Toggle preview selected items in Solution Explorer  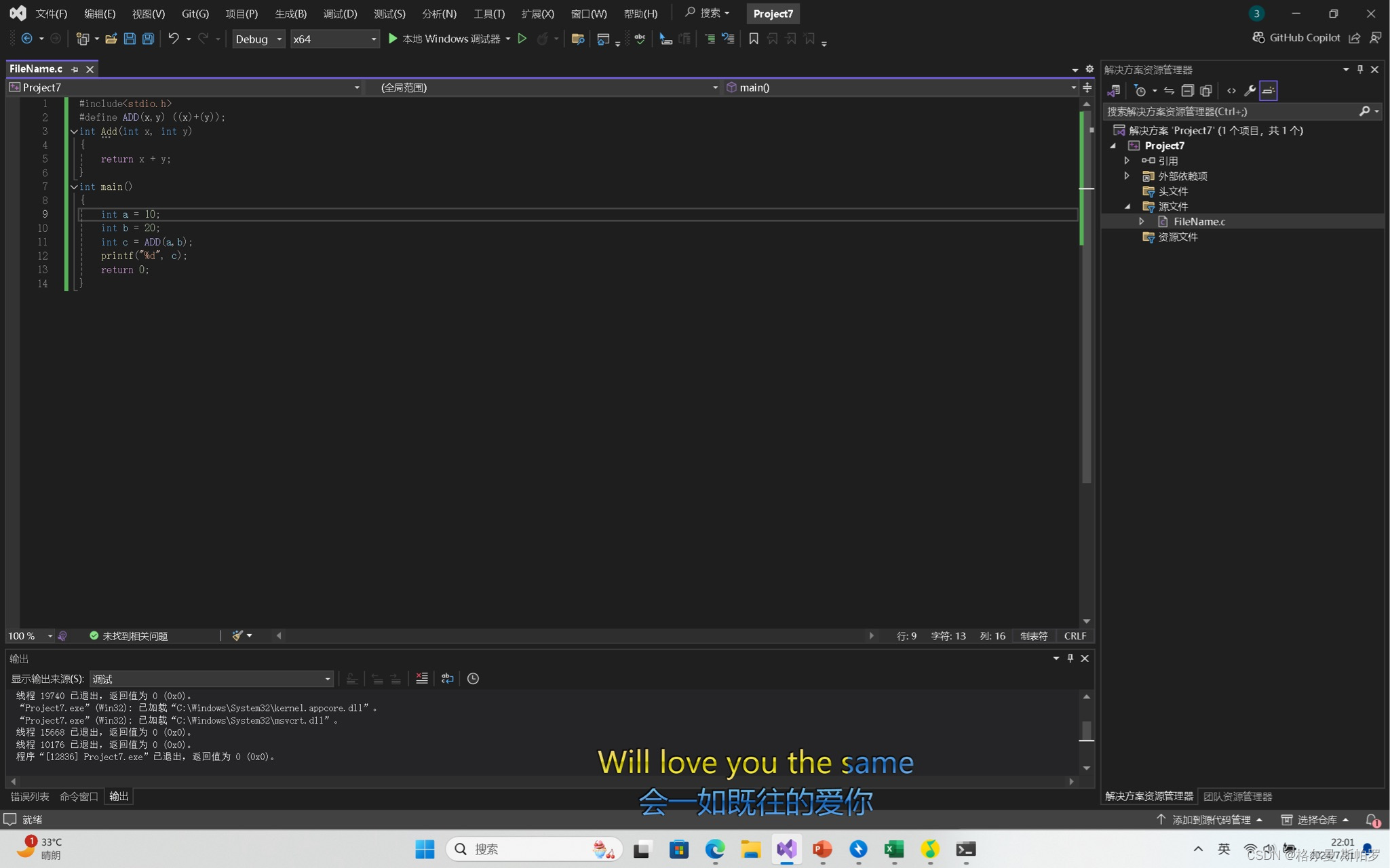point(1269,90)
